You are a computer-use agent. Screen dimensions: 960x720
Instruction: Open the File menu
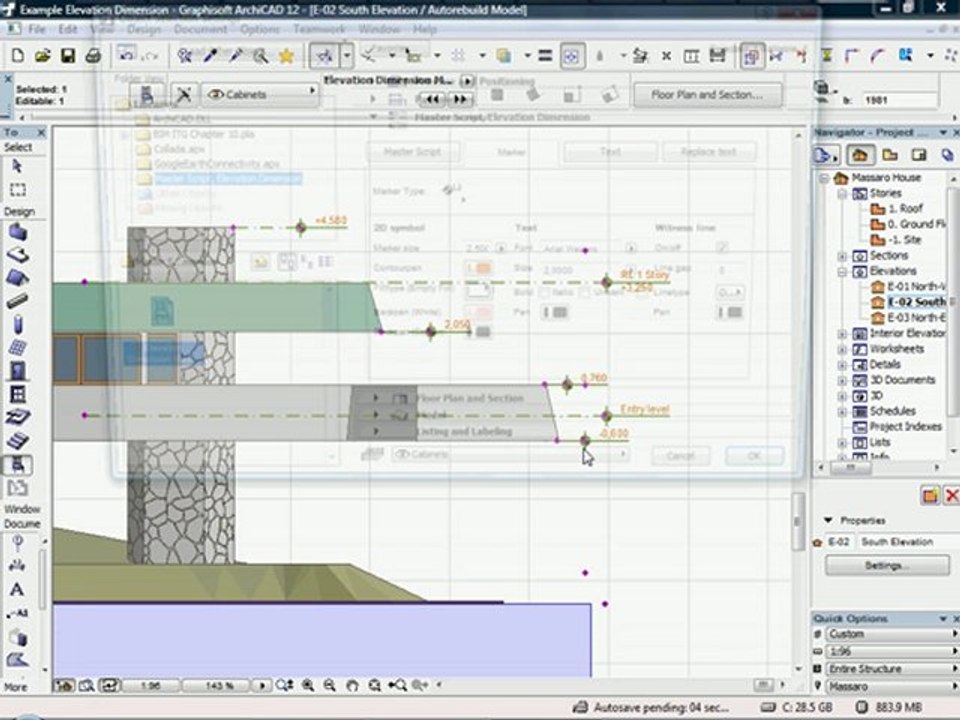37,30
